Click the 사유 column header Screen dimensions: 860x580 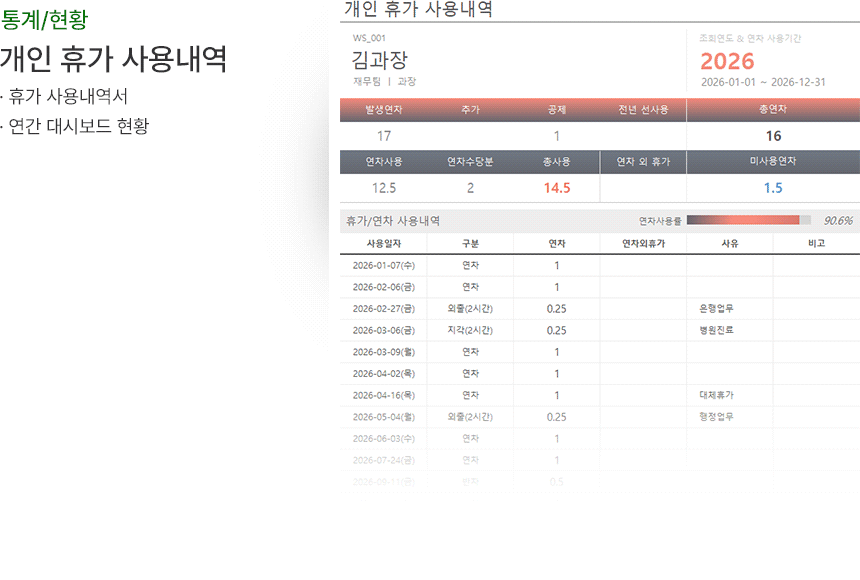(729, 243)
